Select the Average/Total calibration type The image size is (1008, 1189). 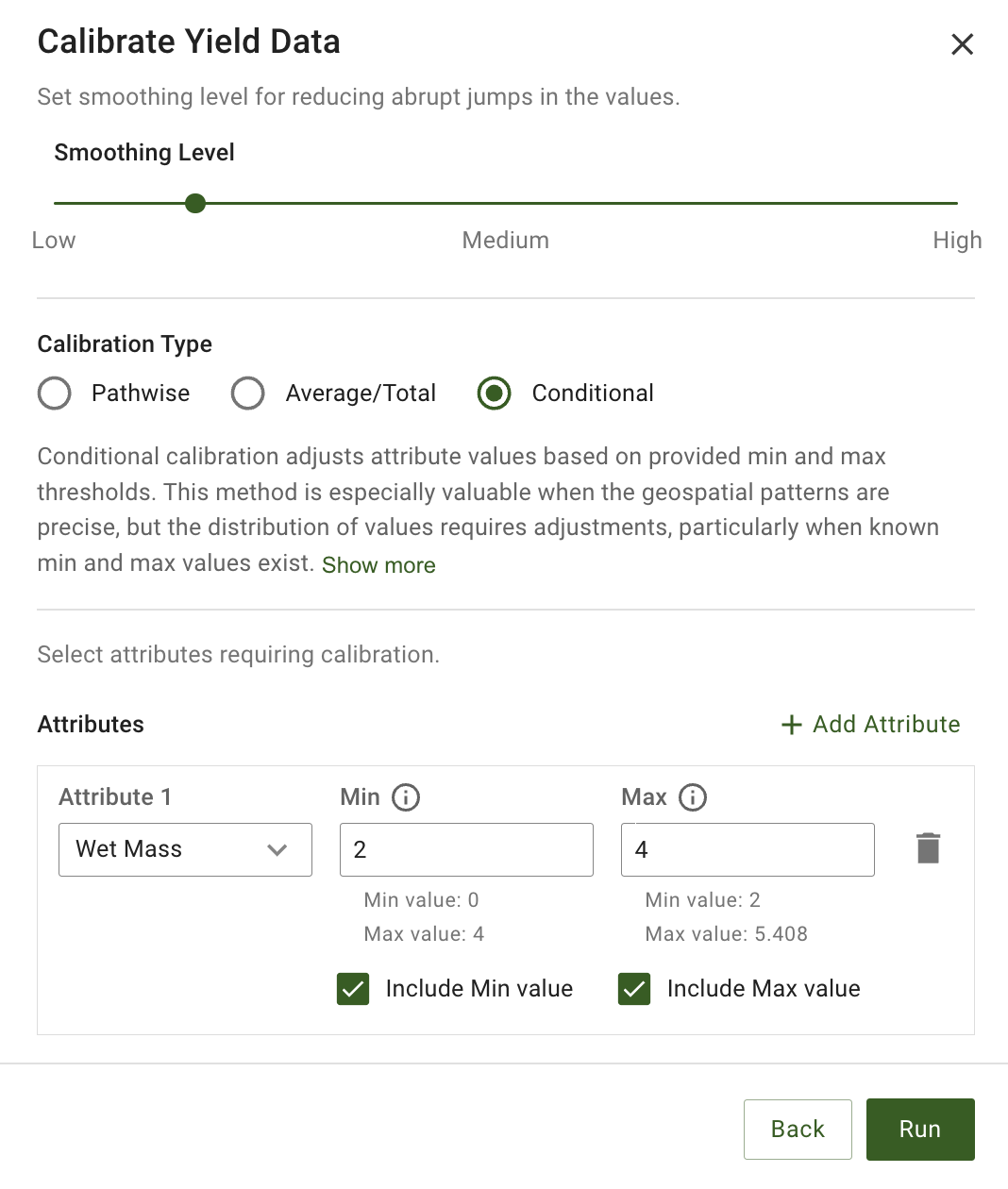(x=248, y=394)
